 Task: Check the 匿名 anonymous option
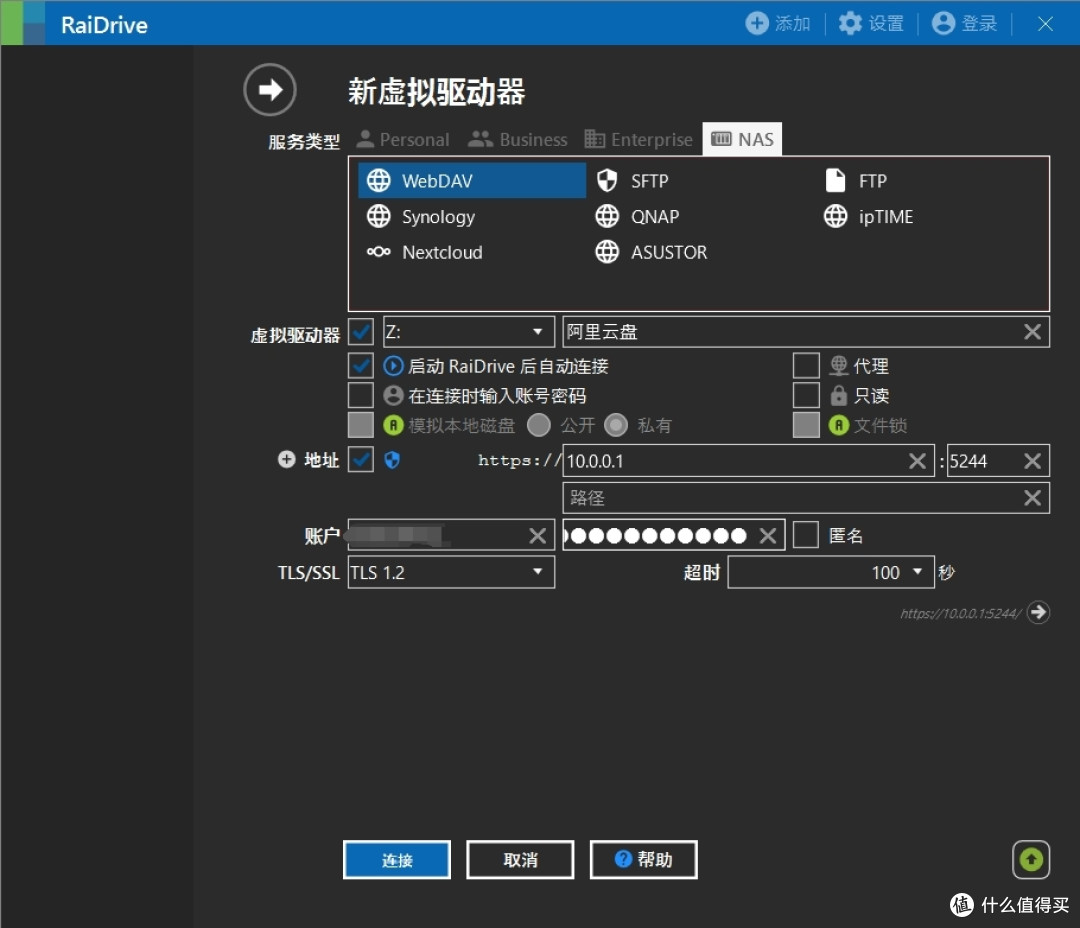(806, 536)
